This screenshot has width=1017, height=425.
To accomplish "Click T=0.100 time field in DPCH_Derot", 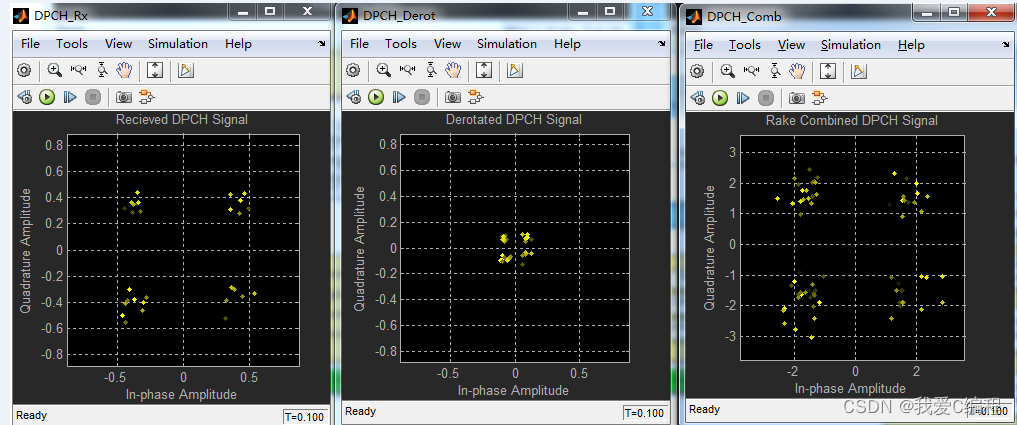I will [643, 413].
